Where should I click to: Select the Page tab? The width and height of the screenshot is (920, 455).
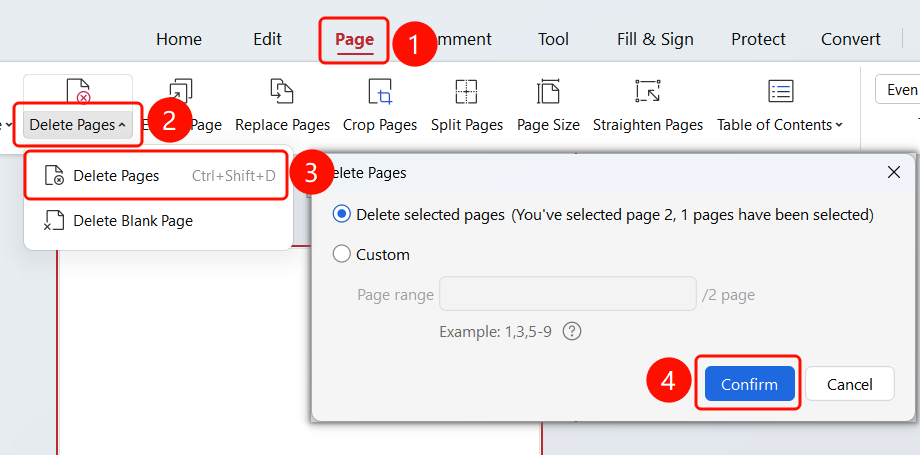(354, 39)
